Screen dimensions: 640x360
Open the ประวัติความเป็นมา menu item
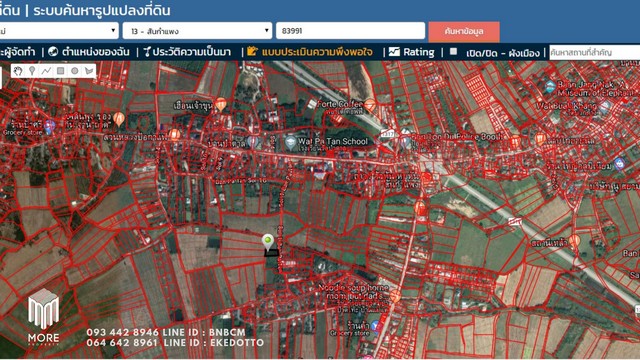point(187,52)
